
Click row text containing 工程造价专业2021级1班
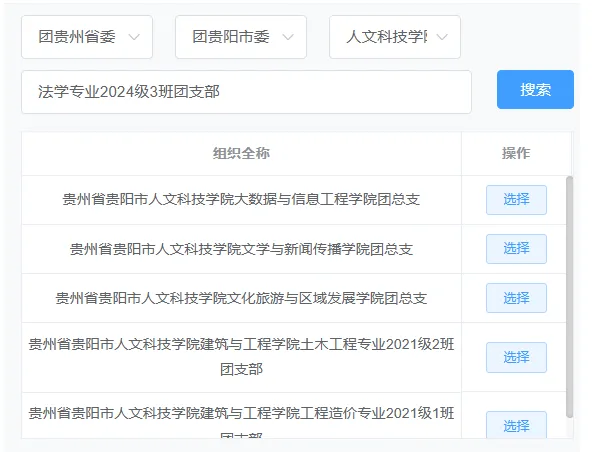pos(241,422)
